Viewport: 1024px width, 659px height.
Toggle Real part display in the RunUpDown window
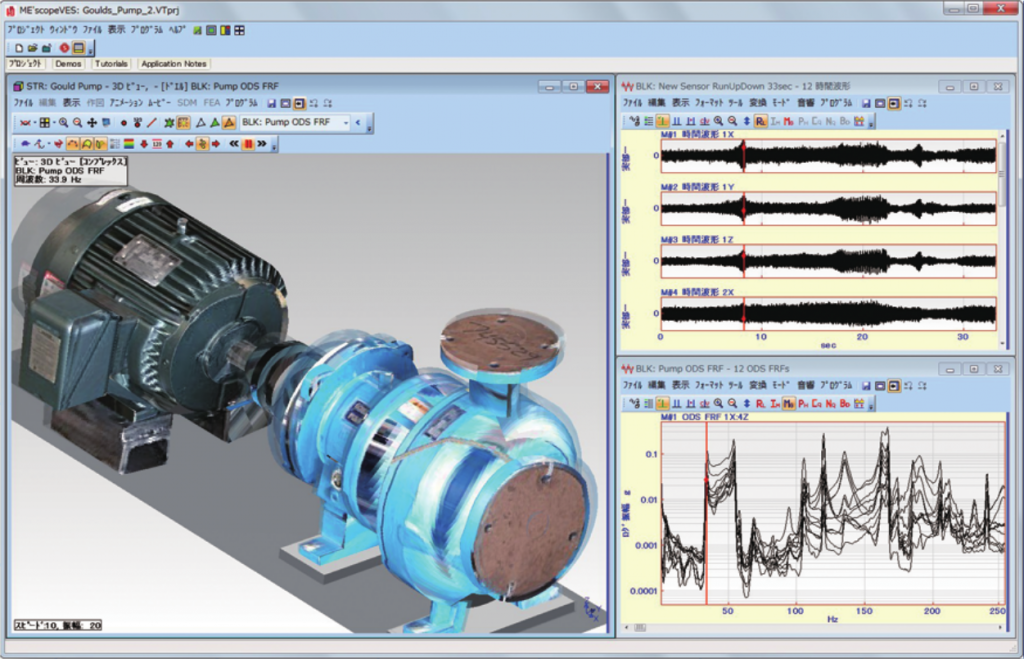[761, 121]
